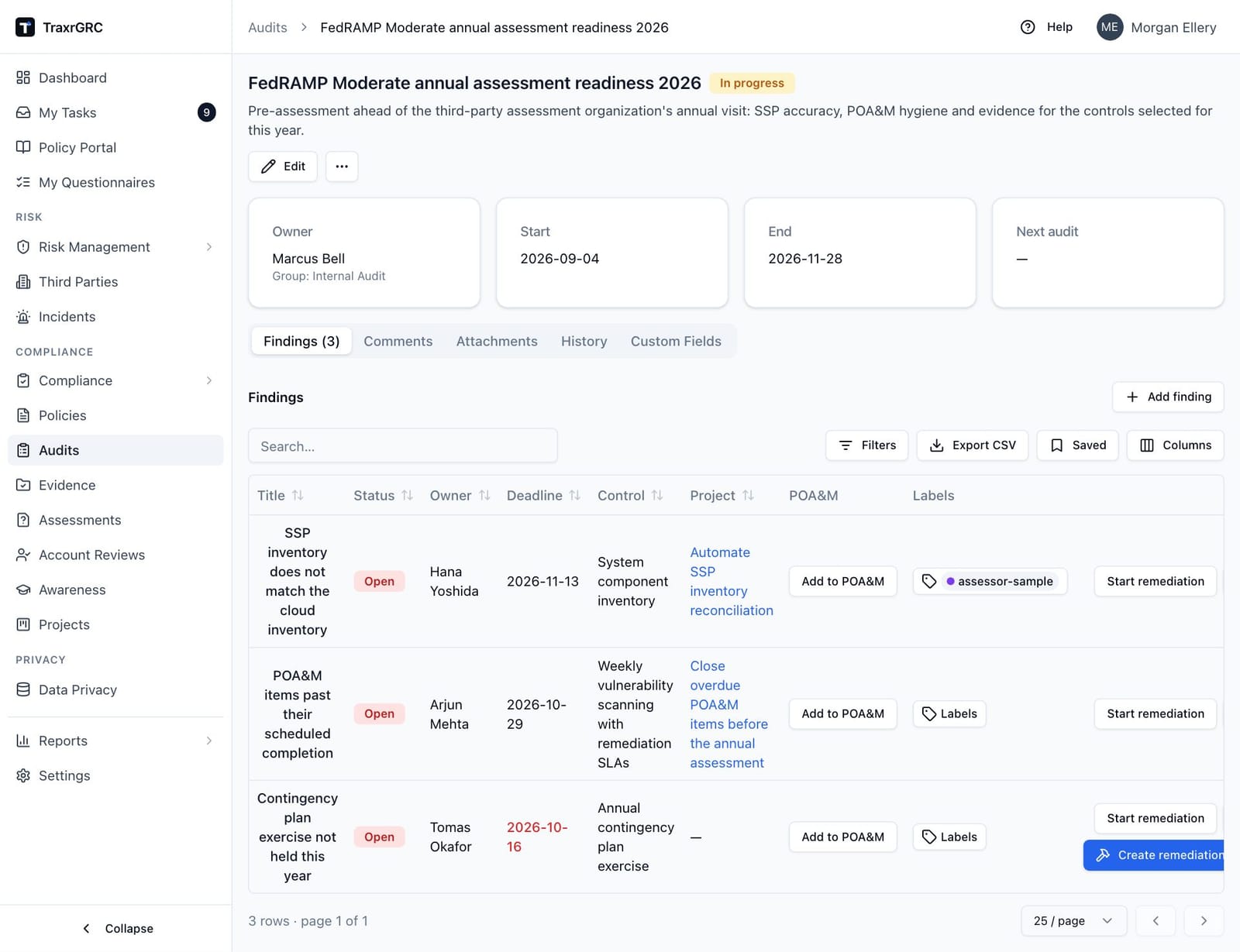Open the Policy Portal page

(x=115, y=147)
